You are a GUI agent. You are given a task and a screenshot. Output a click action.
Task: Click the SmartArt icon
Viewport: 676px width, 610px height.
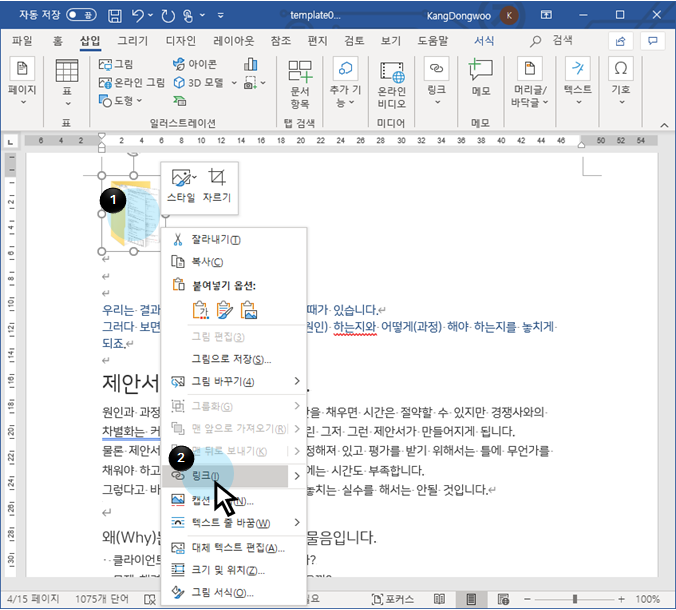180,101
